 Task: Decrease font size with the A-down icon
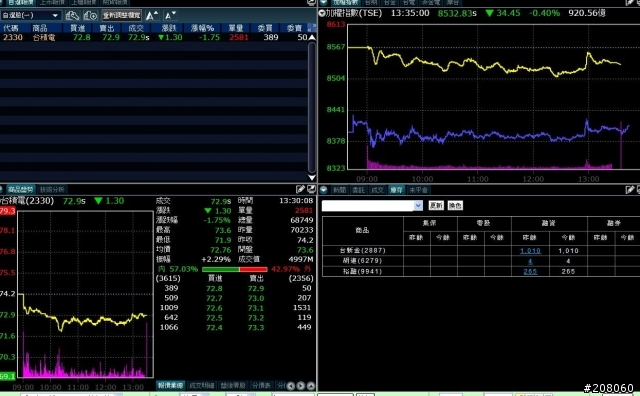pos(170,16)
